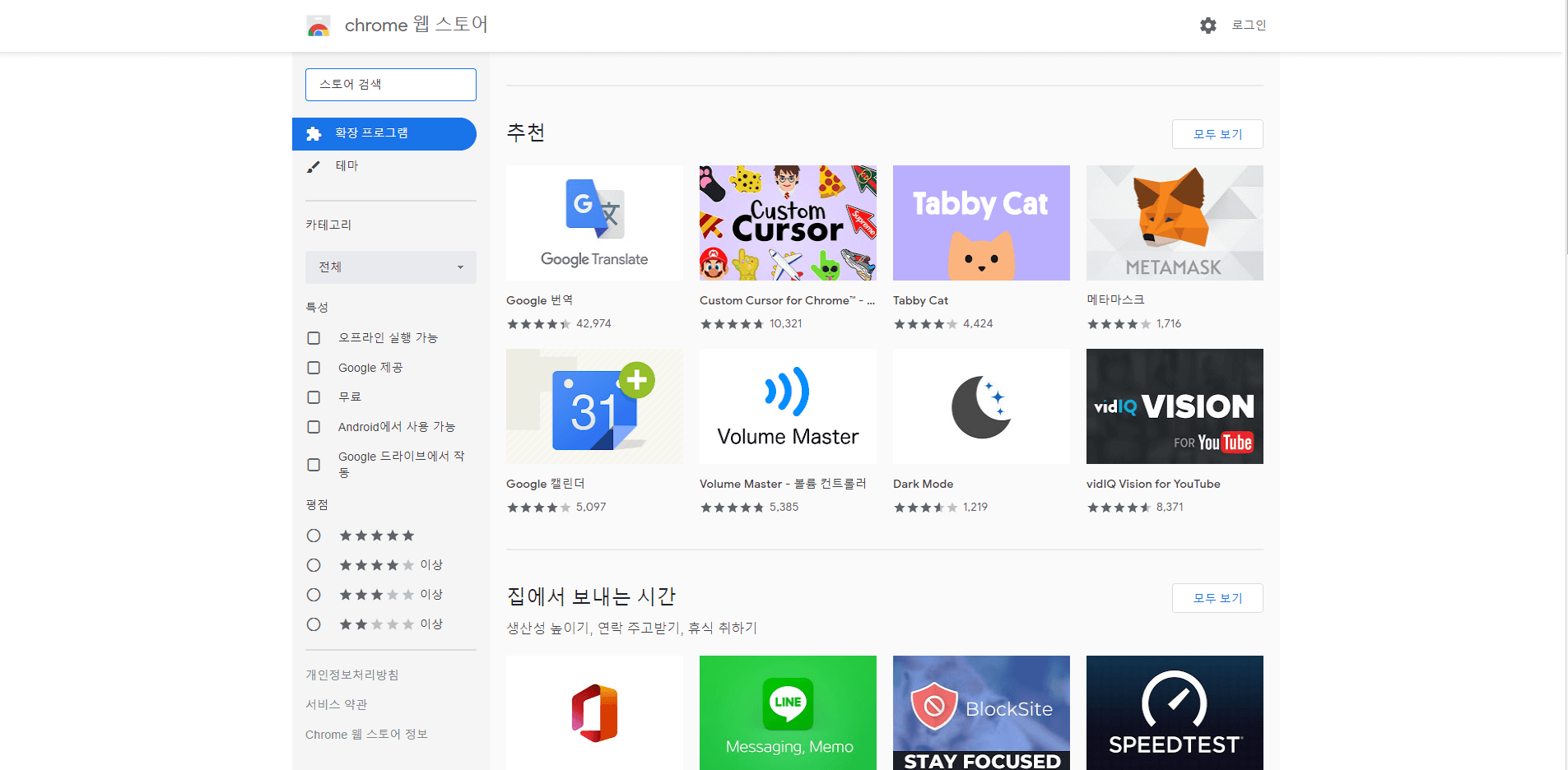Open the 서비스 약관 terms link
Screen dimensions: 1568x770
click(337, 704)
